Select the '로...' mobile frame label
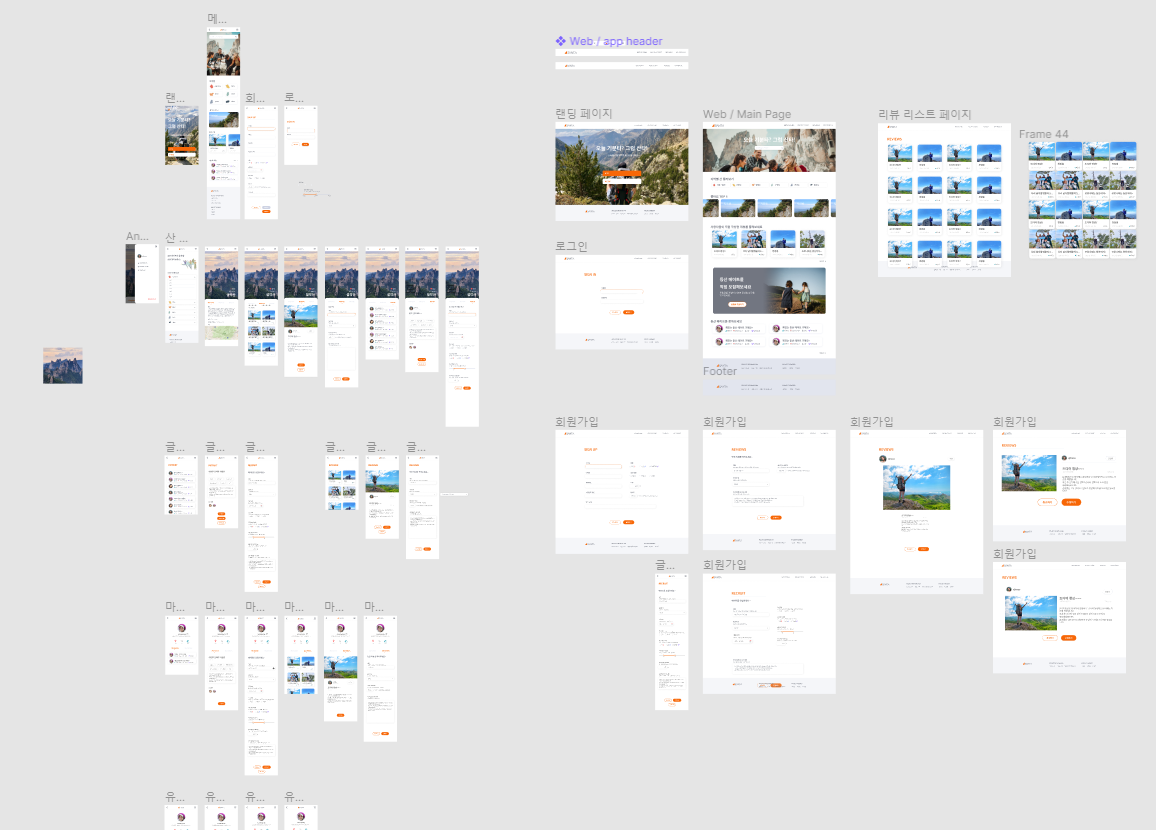This screenshot has width=1156, height=830. 294,97
